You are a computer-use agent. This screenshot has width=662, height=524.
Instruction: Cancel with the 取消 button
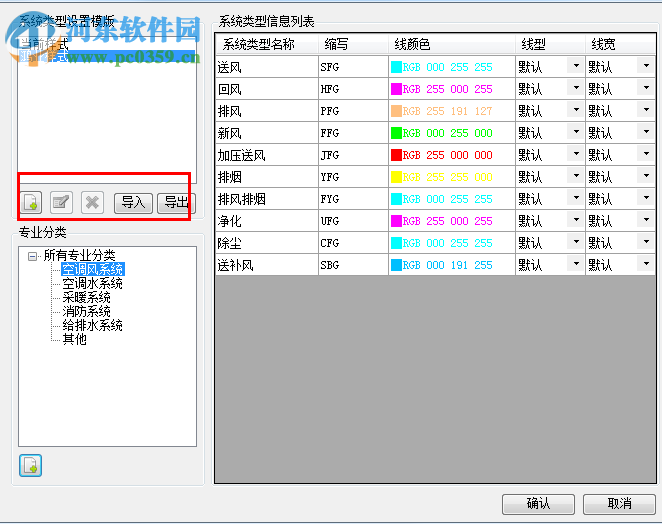[x=619, y=504]
